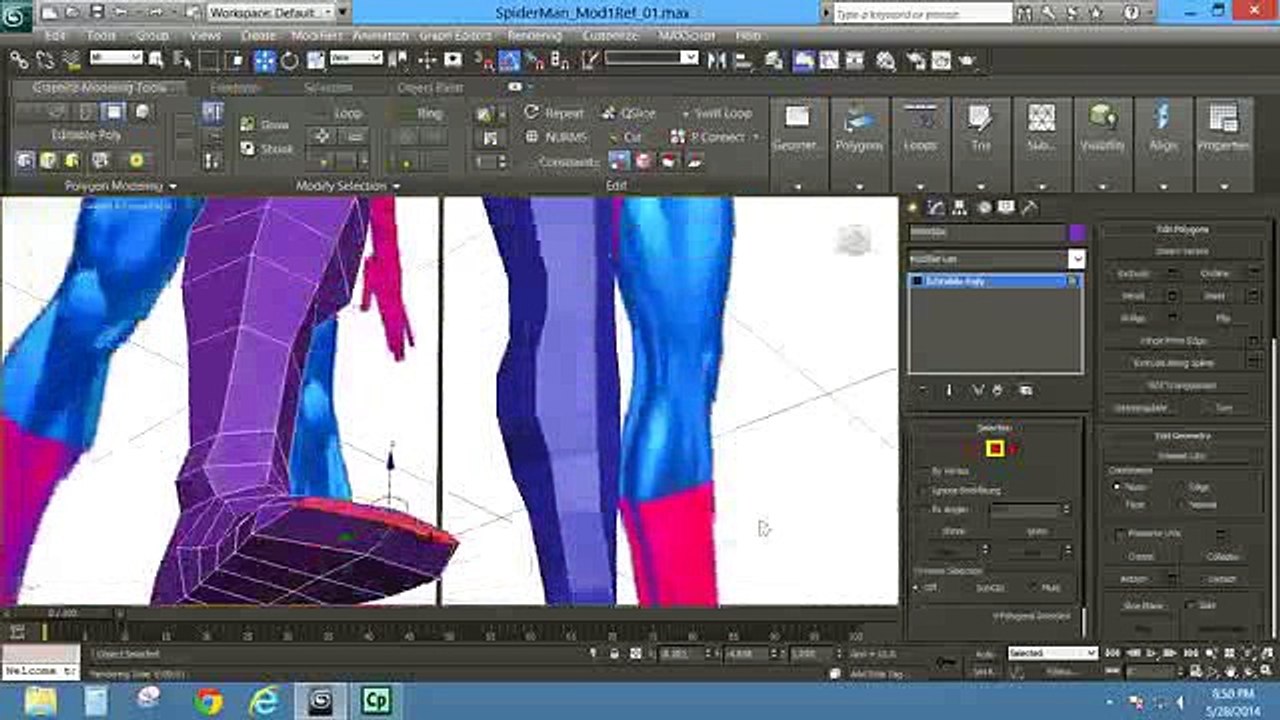The image size is (1280, 720).
Task: Switch to the Utilities hammer panel icon
Action: pos(1030,208)
